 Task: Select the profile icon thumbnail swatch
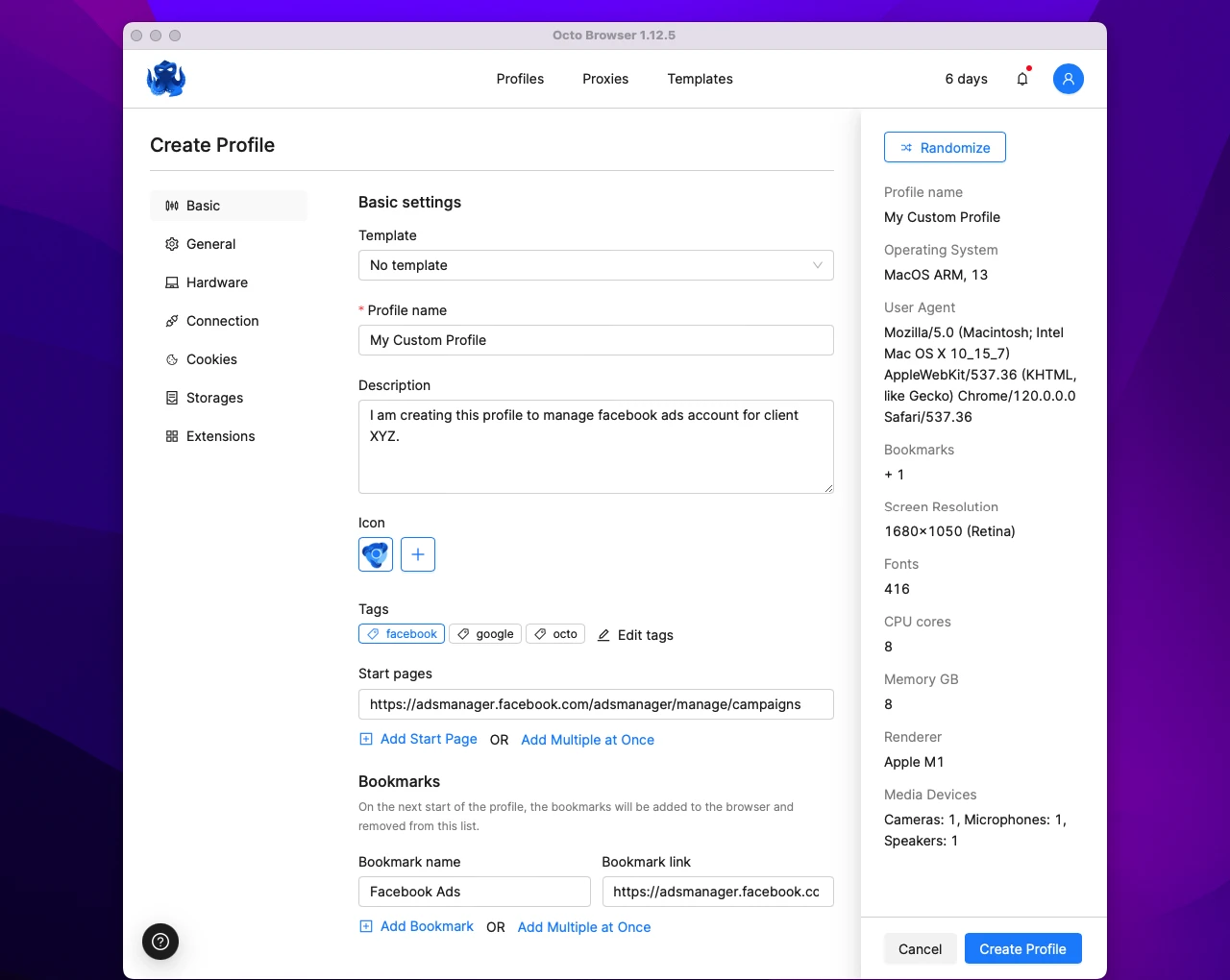point(375,554)
